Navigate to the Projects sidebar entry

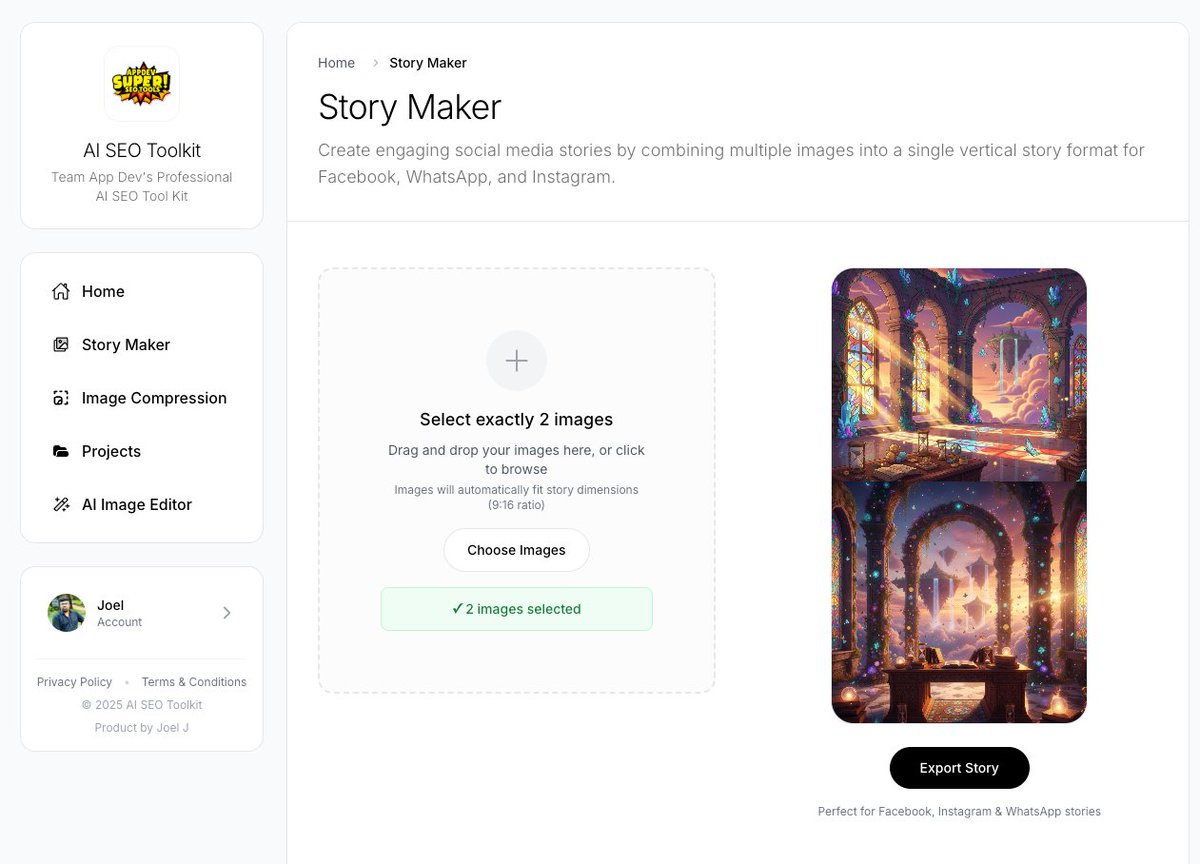110,451
